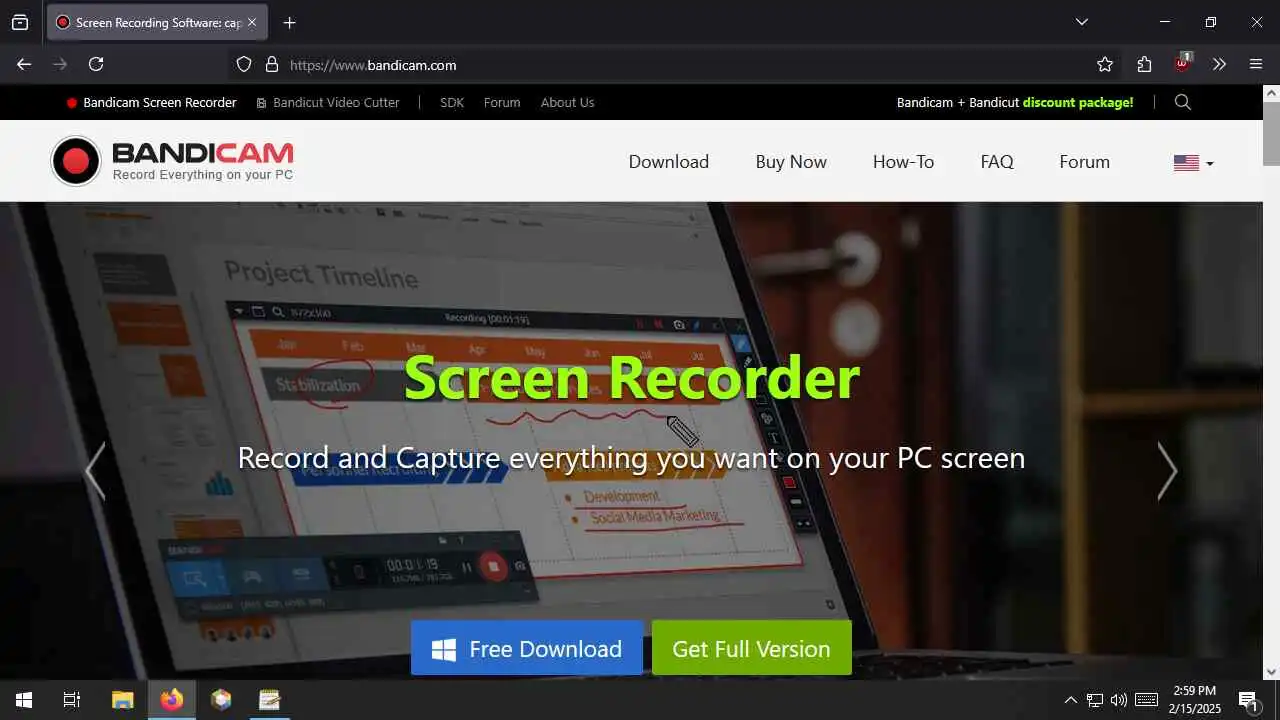Open Forum in the main navigation

point(1084,162)
